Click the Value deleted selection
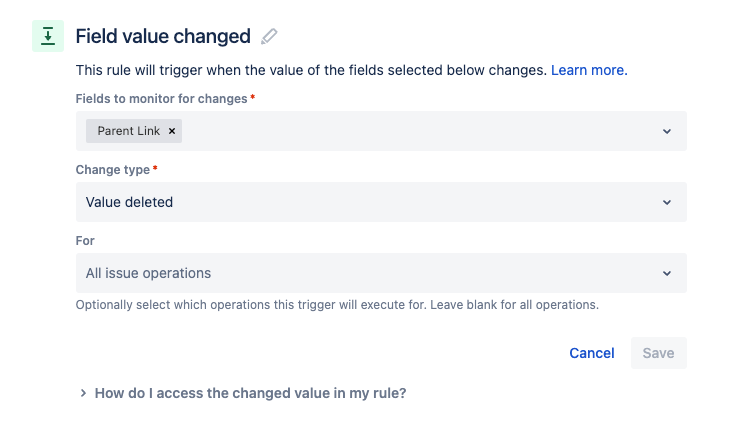This screenshot has width=743, height=446. click(x=129, y=202)
